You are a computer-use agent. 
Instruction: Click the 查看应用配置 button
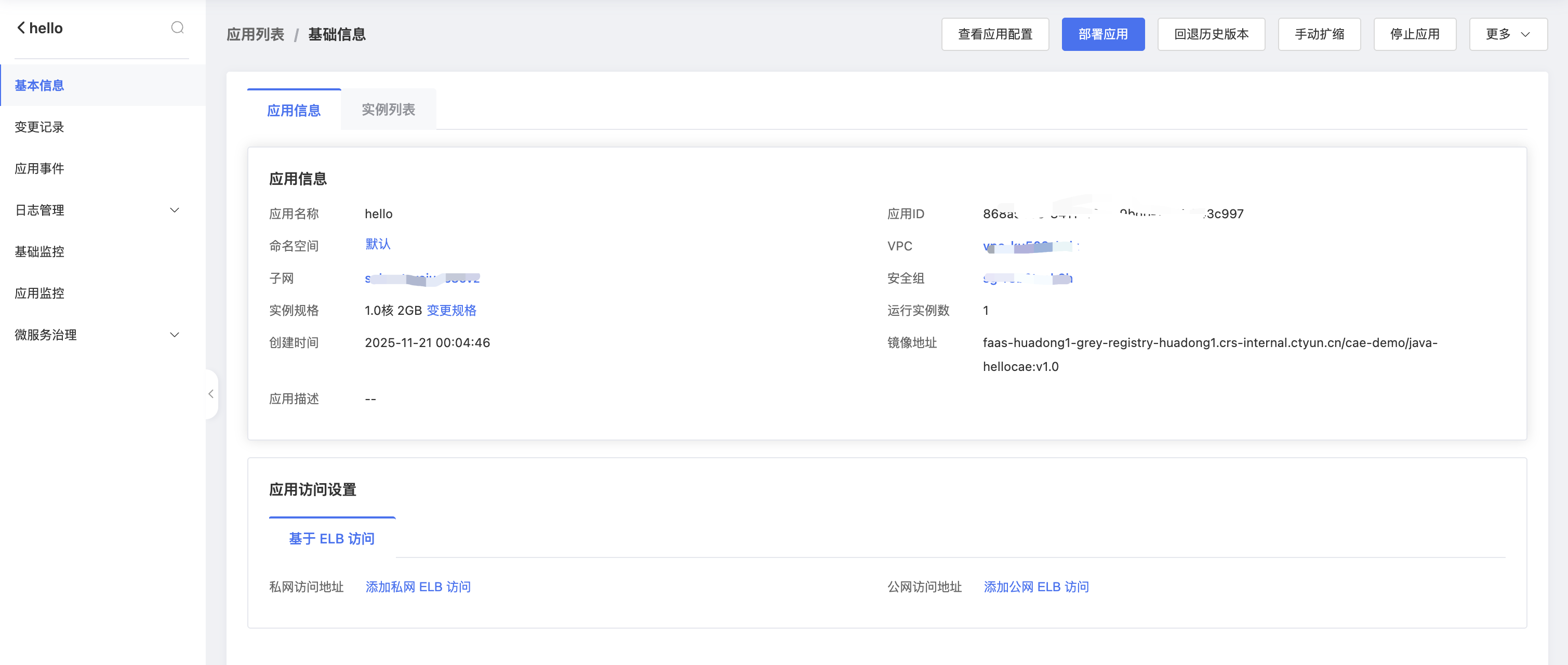coord(994,35)
